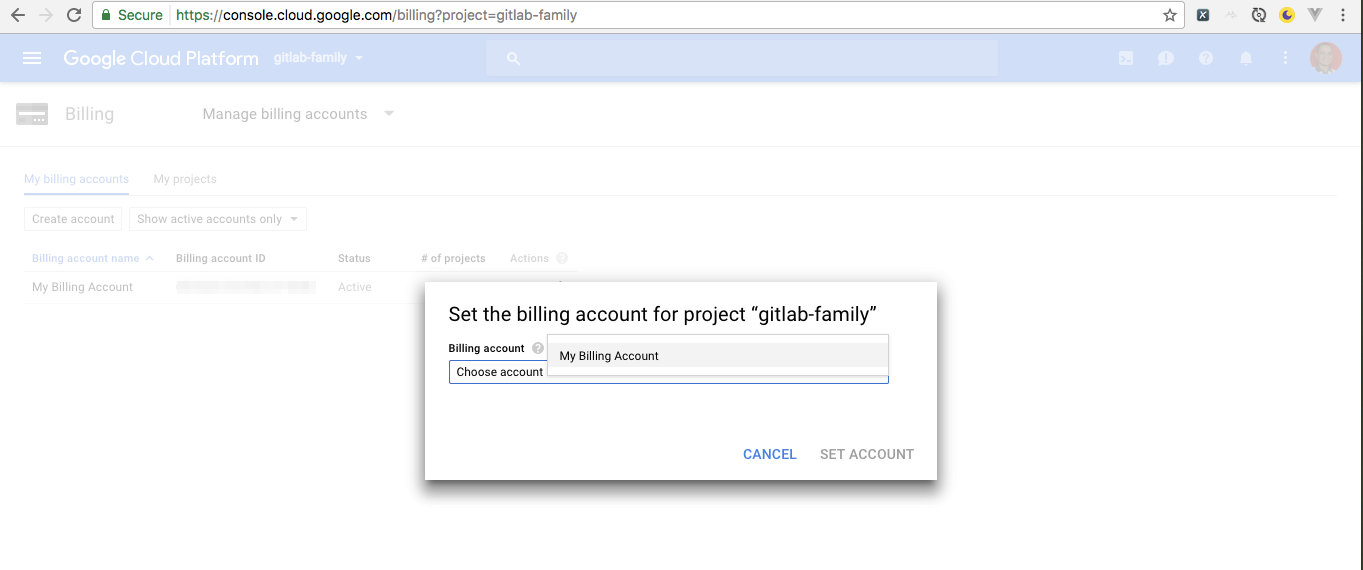Image resolution: width=1363 pixels, height=570 pixels.
Task: Open the help question mark icon
Action: coord(1206,59)
